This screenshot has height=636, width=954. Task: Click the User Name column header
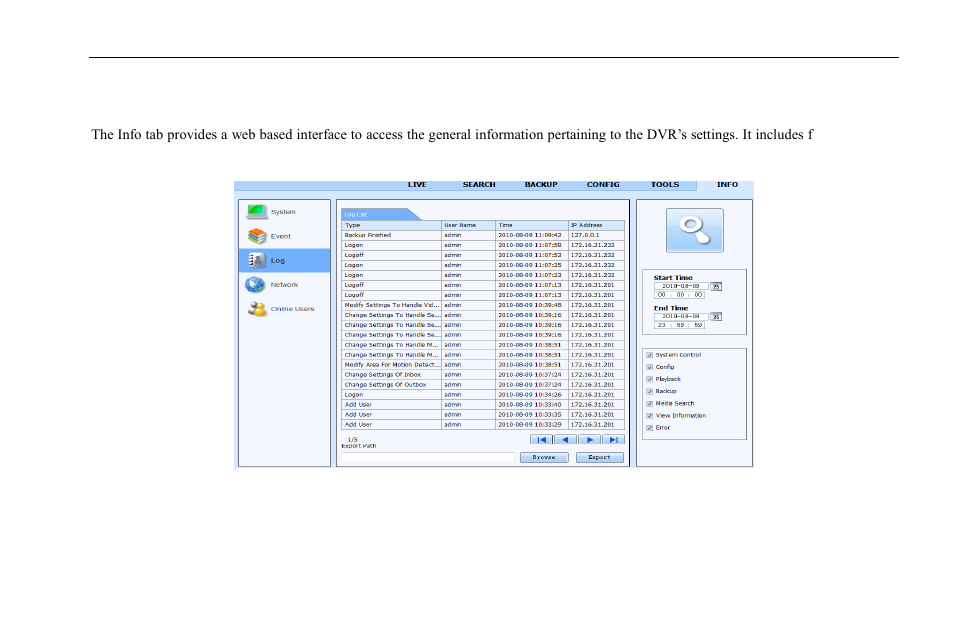(x=468, y=225)
